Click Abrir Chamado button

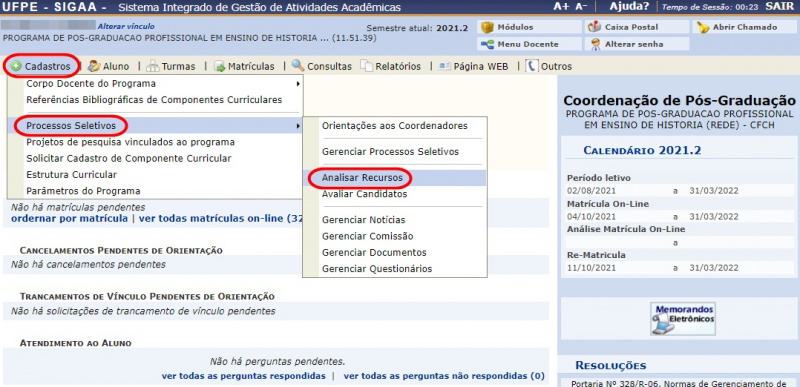click(745, 27)
